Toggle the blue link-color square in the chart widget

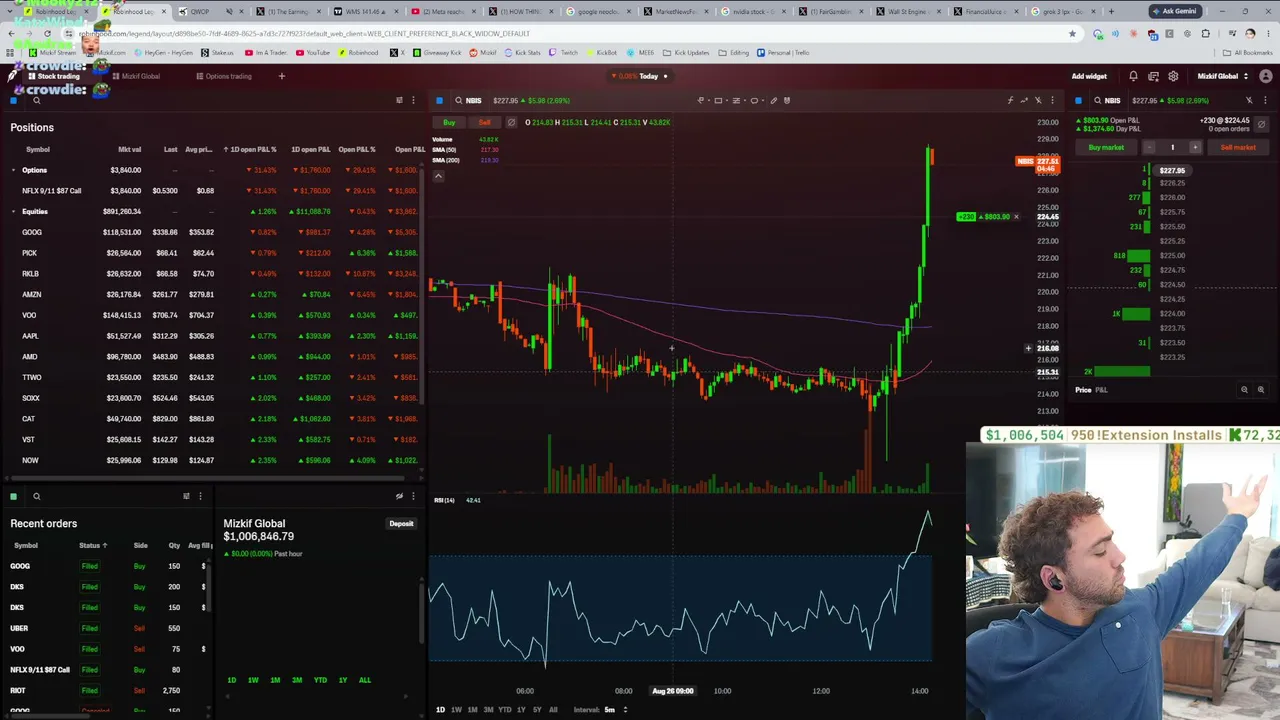coord(439,100)
